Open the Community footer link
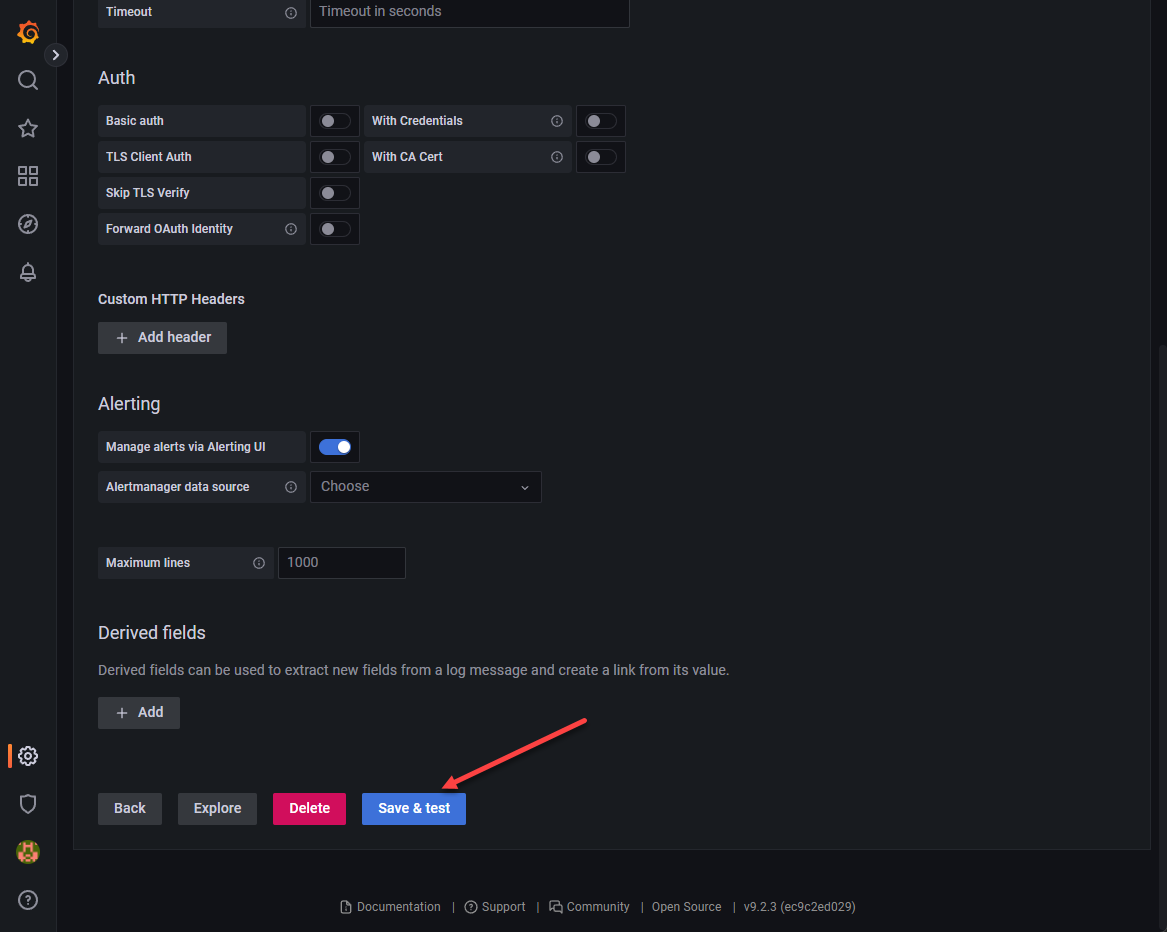 589,907
